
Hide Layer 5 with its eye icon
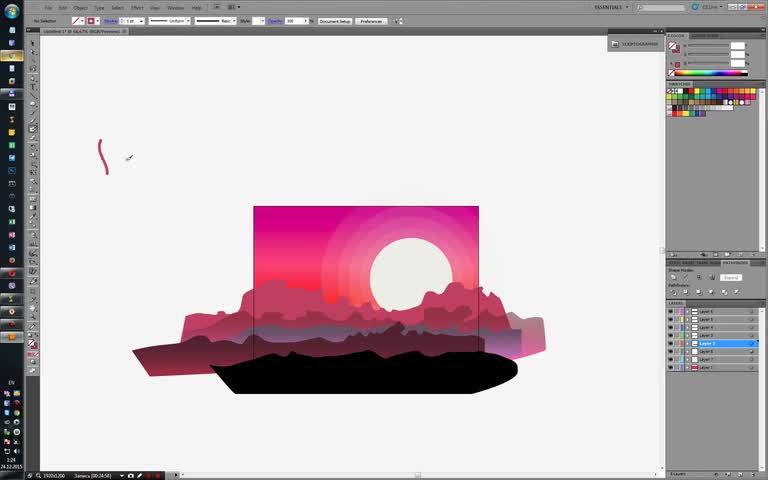(671, 319)
